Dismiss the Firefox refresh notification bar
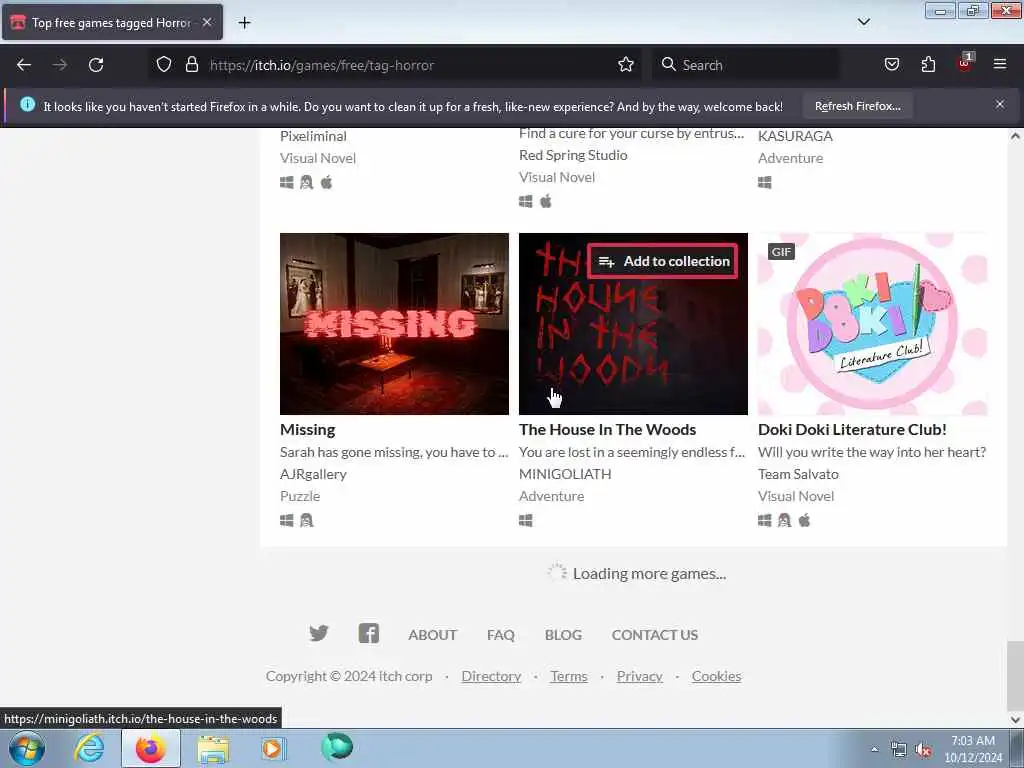 point(1000,104)
